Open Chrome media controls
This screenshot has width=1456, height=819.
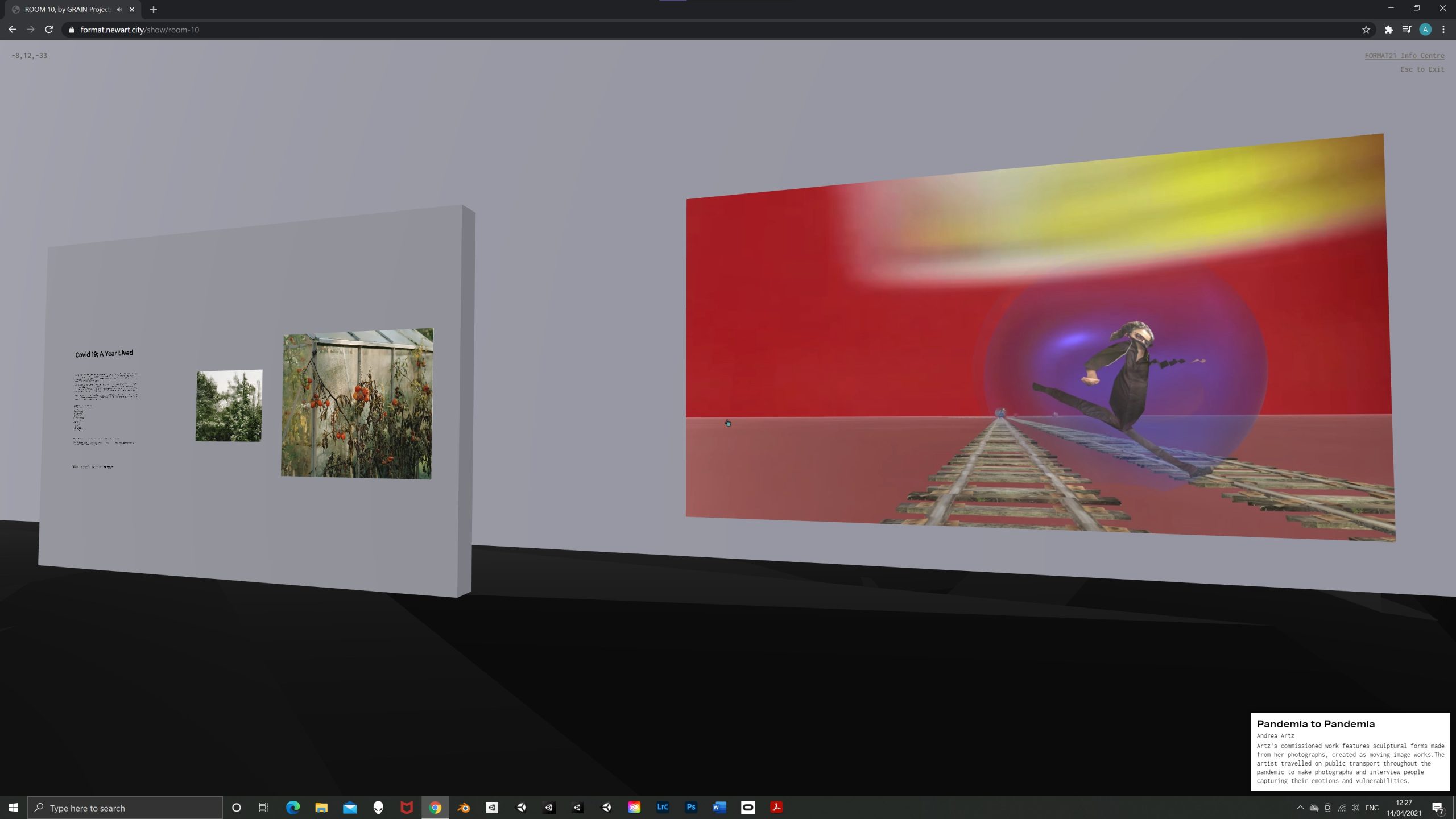coord(1407,30)
